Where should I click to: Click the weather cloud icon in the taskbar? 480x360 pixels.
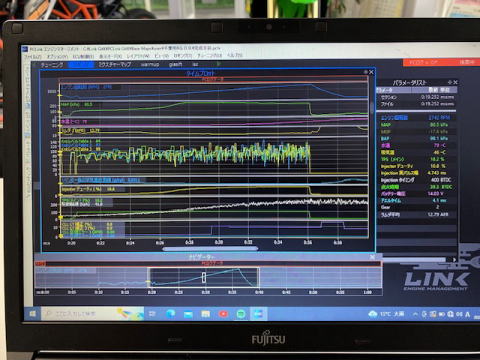coord(373,314)
